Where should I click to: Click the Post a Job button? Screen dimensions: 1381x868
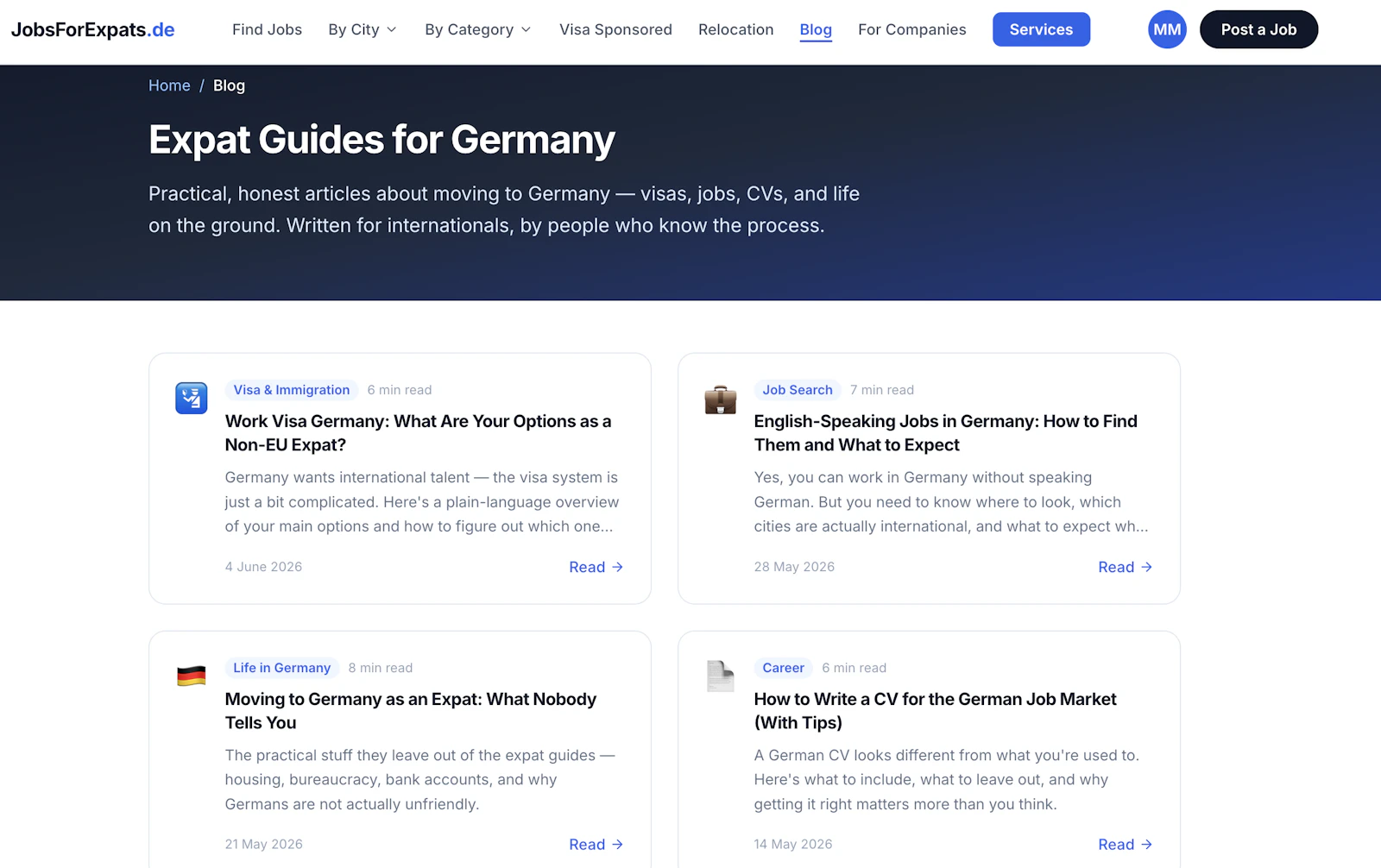(1258, 29)
